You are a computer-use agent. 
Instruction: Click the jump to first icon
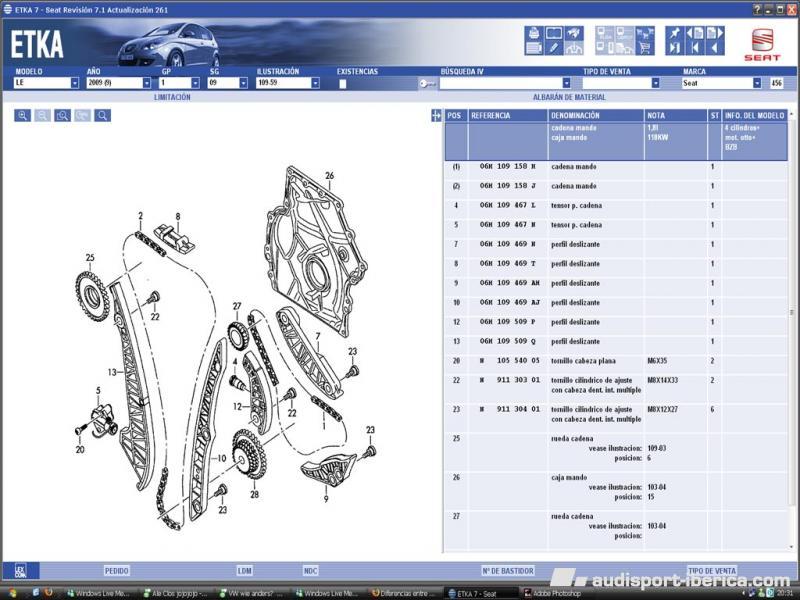click(695, 48)
